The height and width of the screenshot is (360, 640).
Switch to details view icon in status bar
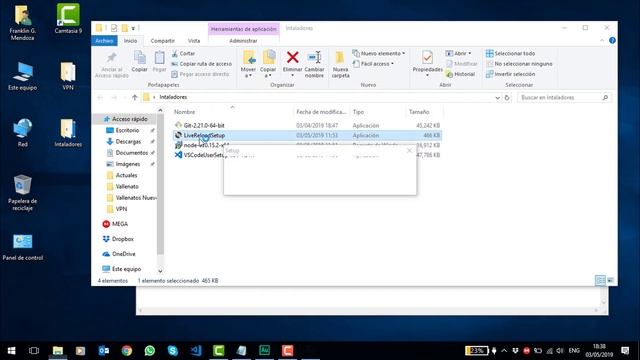point(600,280)
